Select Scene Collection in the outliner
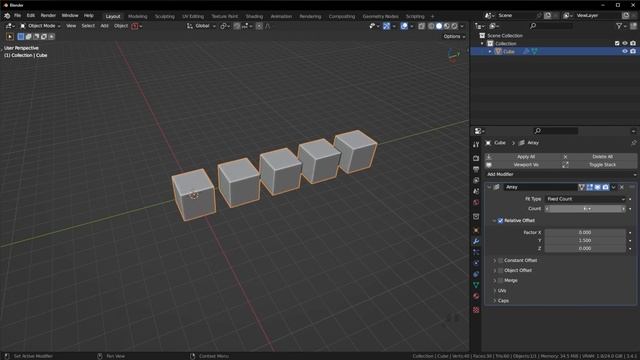The image size is (640, 360). coord(505,36)
